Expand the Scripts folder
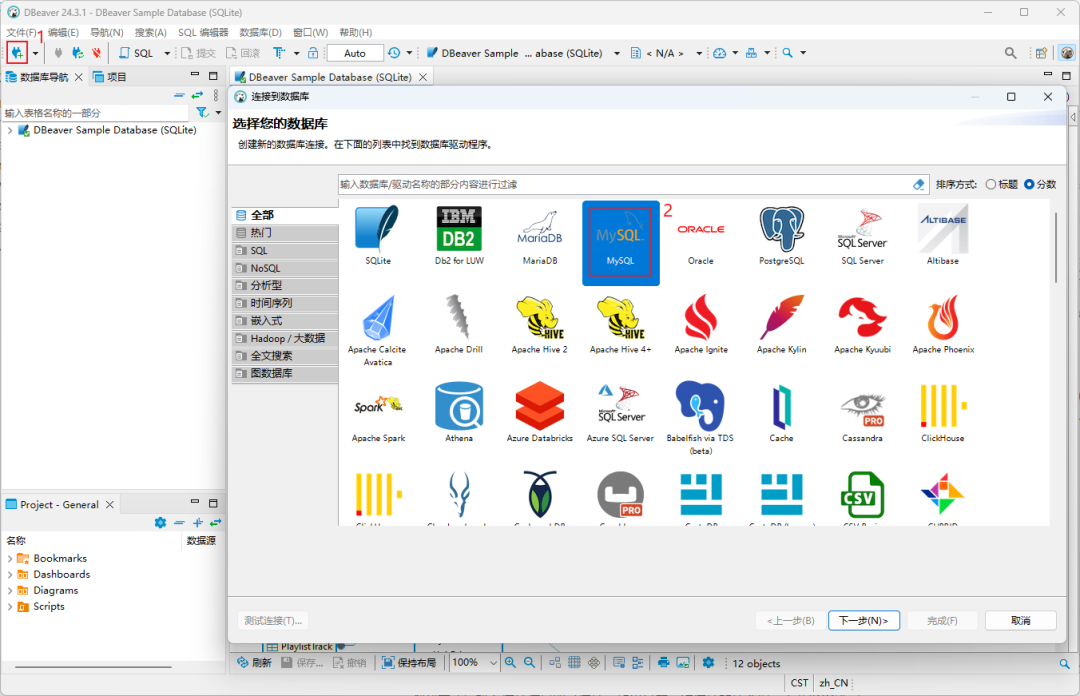The height and width of the screenshot is (696, 1080). (10, 606)
